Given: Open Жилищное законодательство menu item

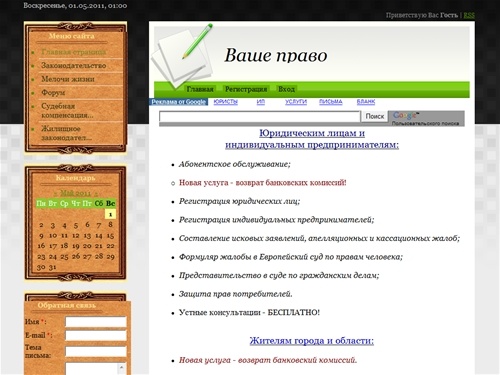Looking at the screenshot, I should click(x=66, y=133).
